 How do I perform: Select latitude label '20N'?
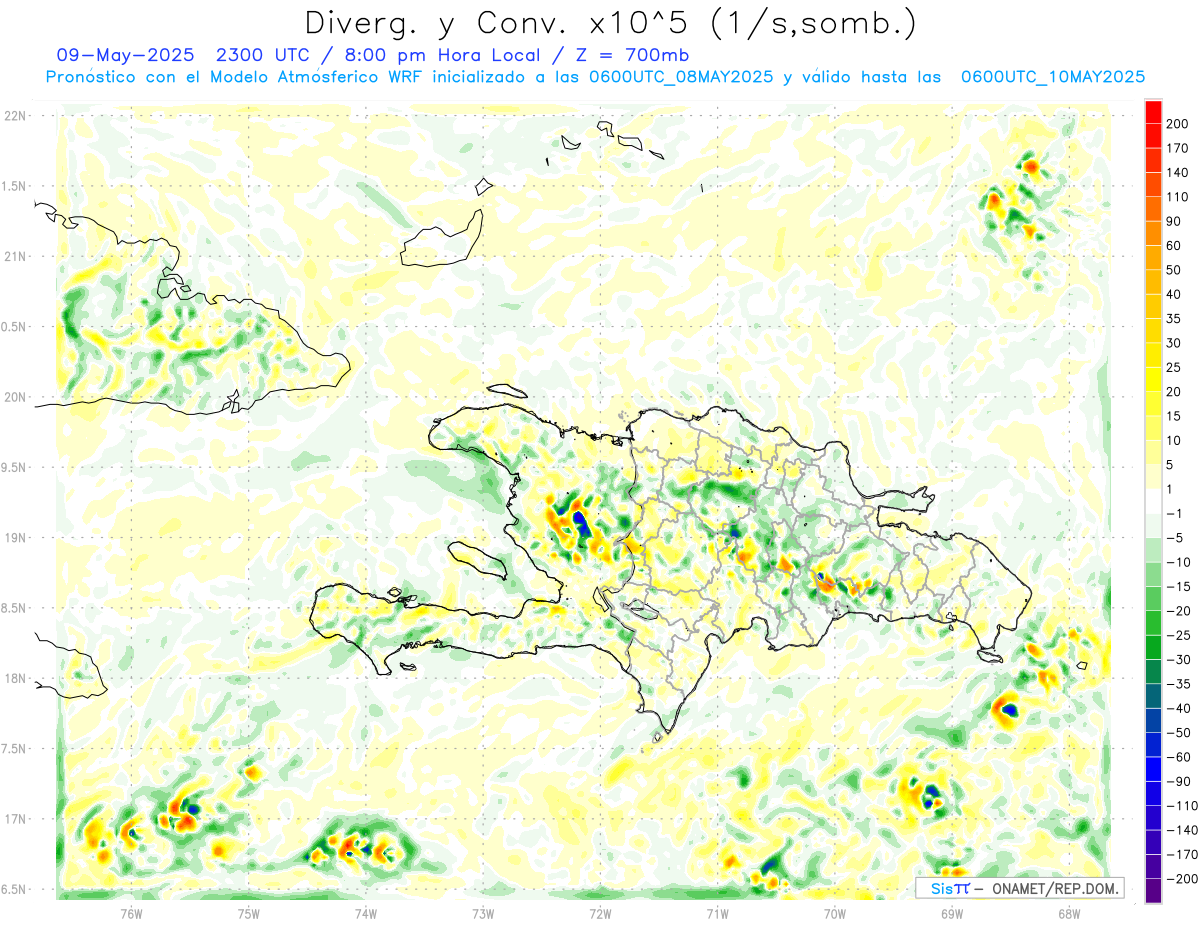point(16,397)
